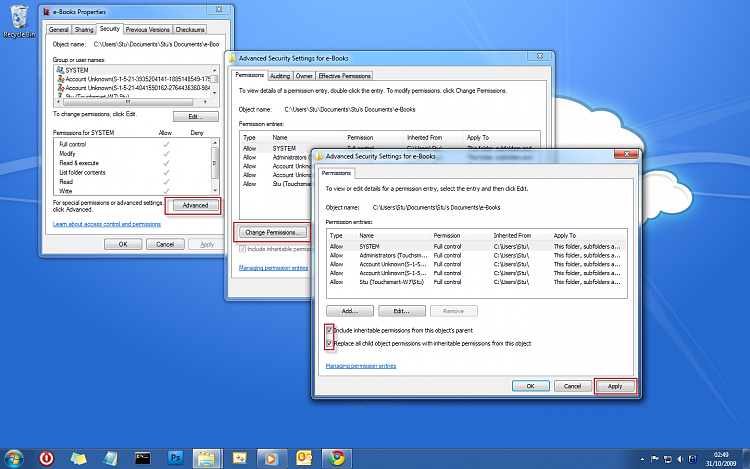This screenshot has width=750, height=469.
Task: Open Windows Media Player from the taskbar
Action: click(x=271, y=459)
